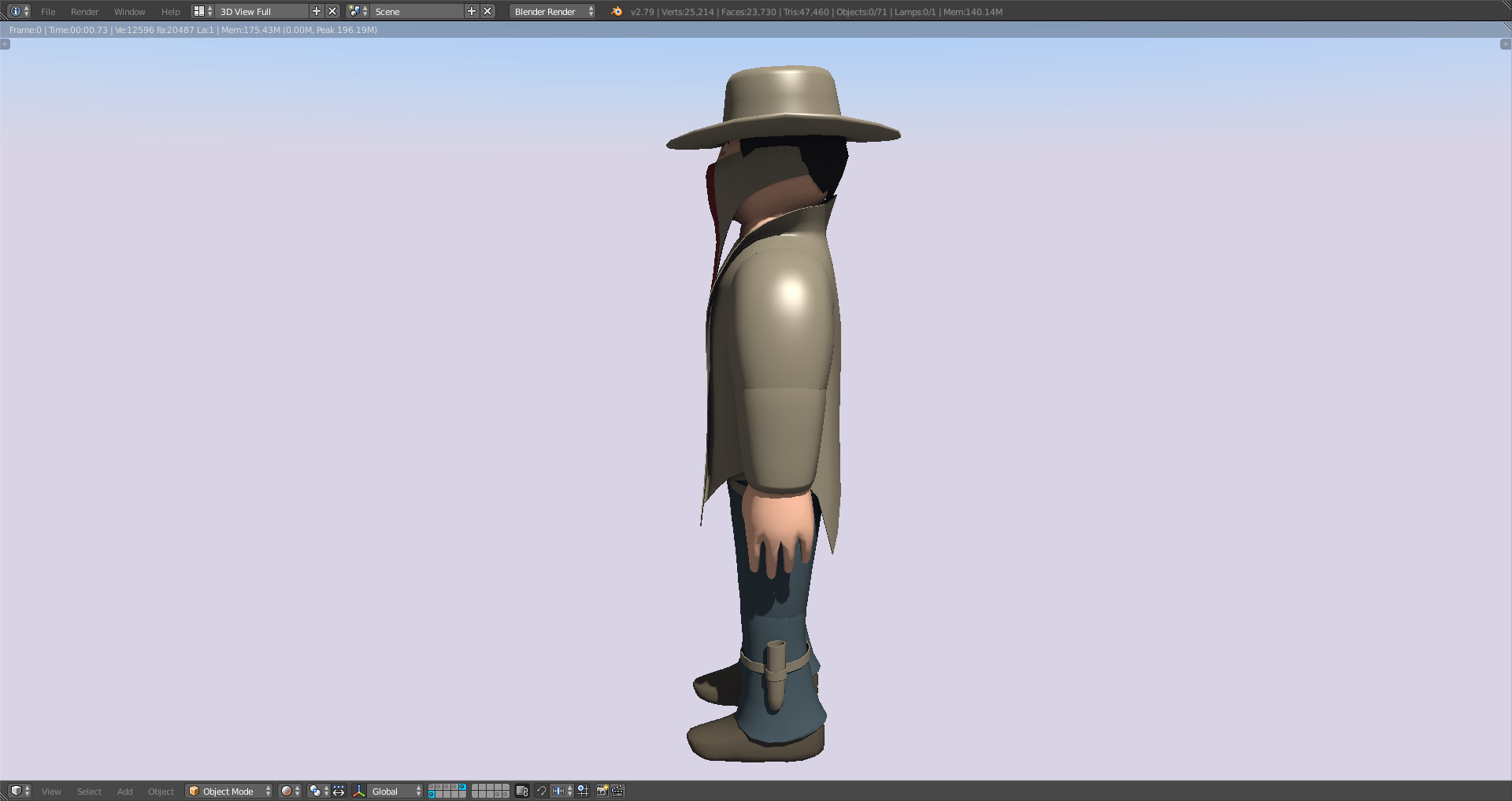Screen dimensions: 1512x801
Task: Open the Render menu
Action: (84, 11)
